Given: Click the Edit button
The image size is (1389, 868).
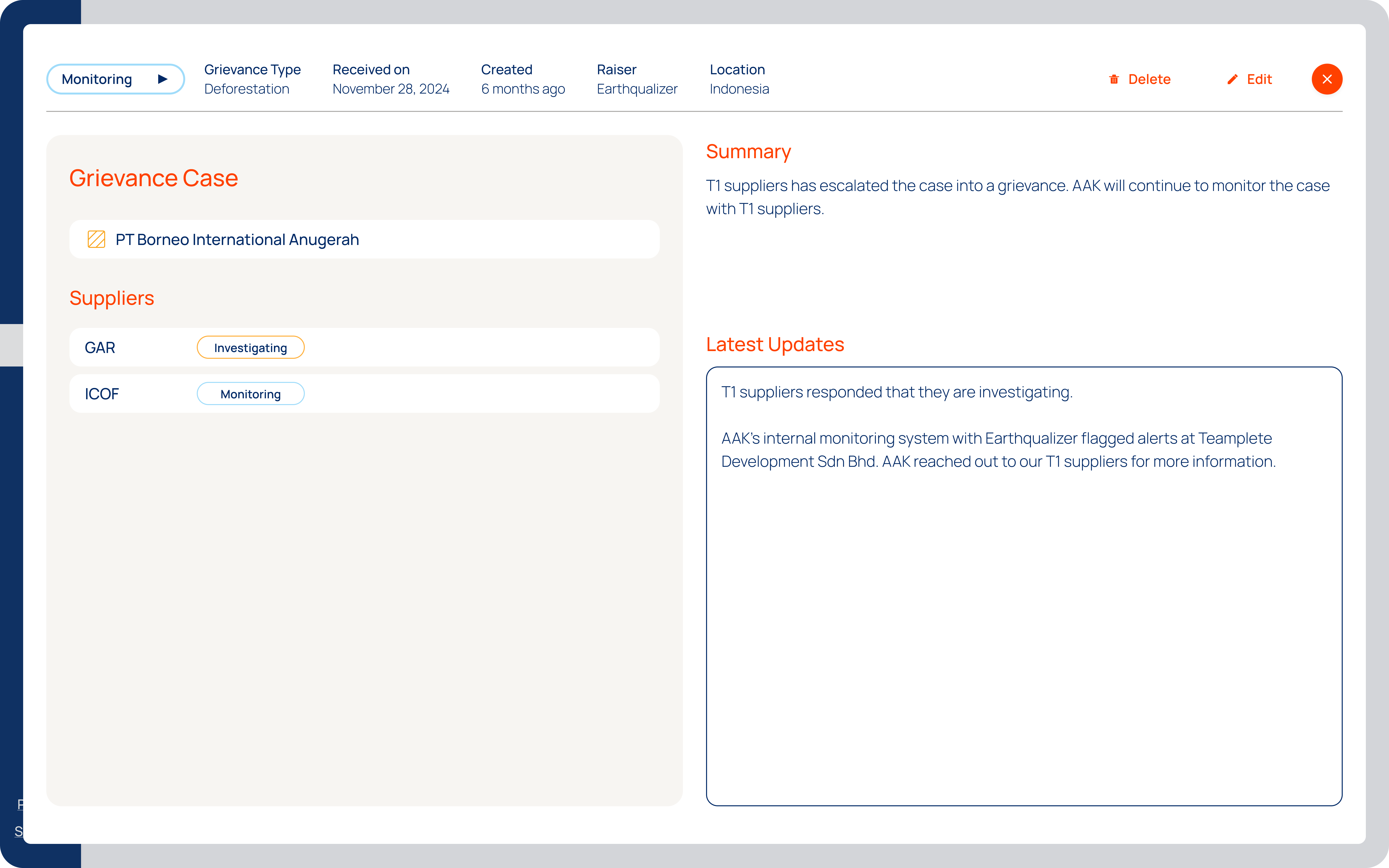Looking at the screenshot, I should tap(1259, 79).
